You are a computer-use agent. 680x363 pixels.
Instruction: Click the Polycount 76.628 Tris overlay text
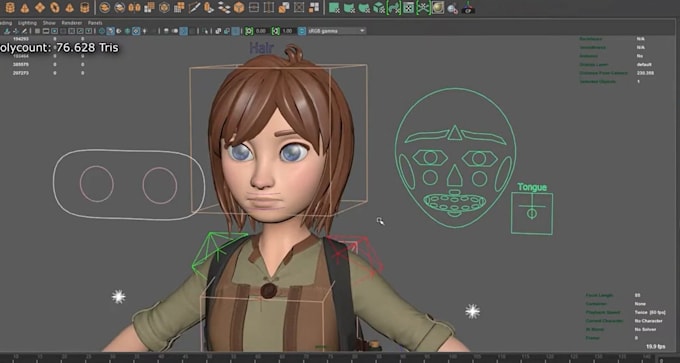59,47
